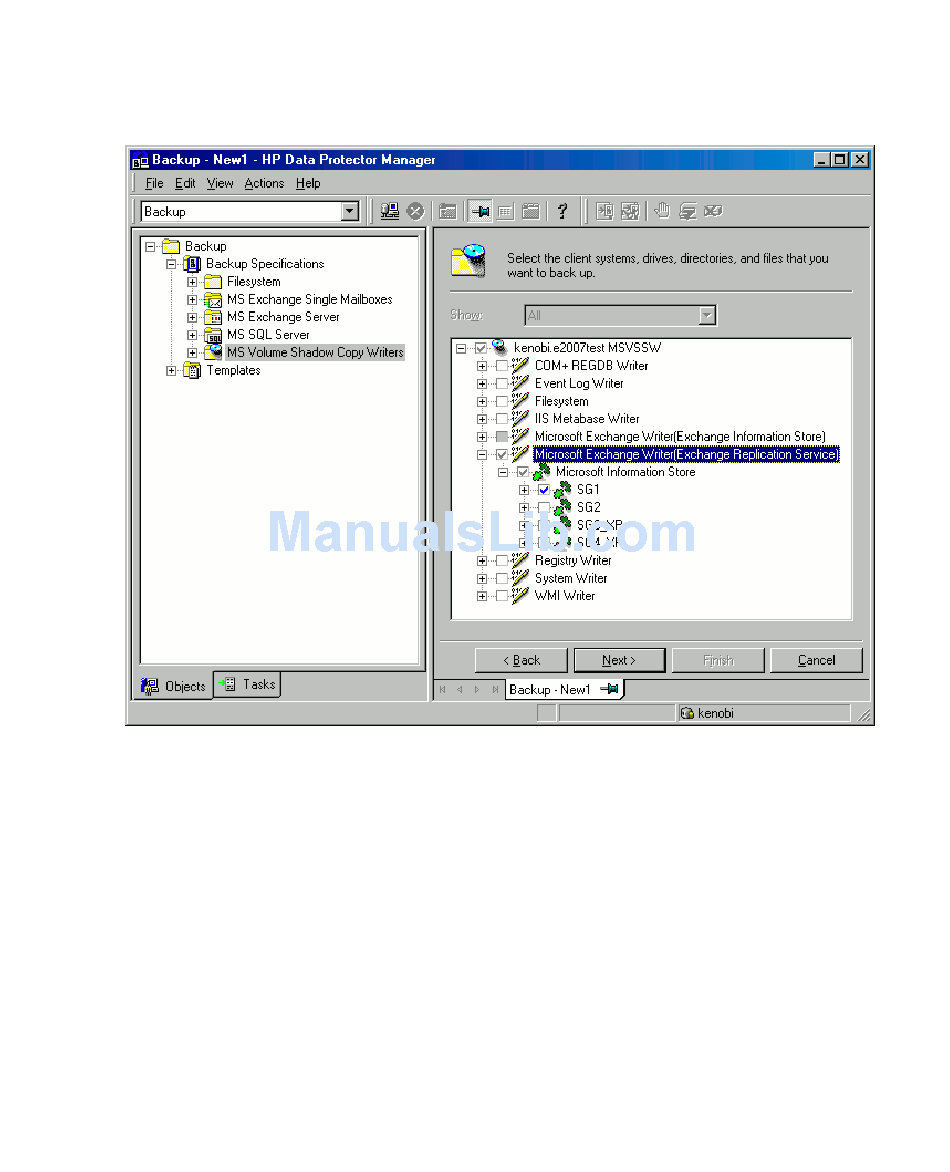Click the IIS Metabase Writer pencil icon
This screenshot has height=1172, width=950.
coord(520,419)
